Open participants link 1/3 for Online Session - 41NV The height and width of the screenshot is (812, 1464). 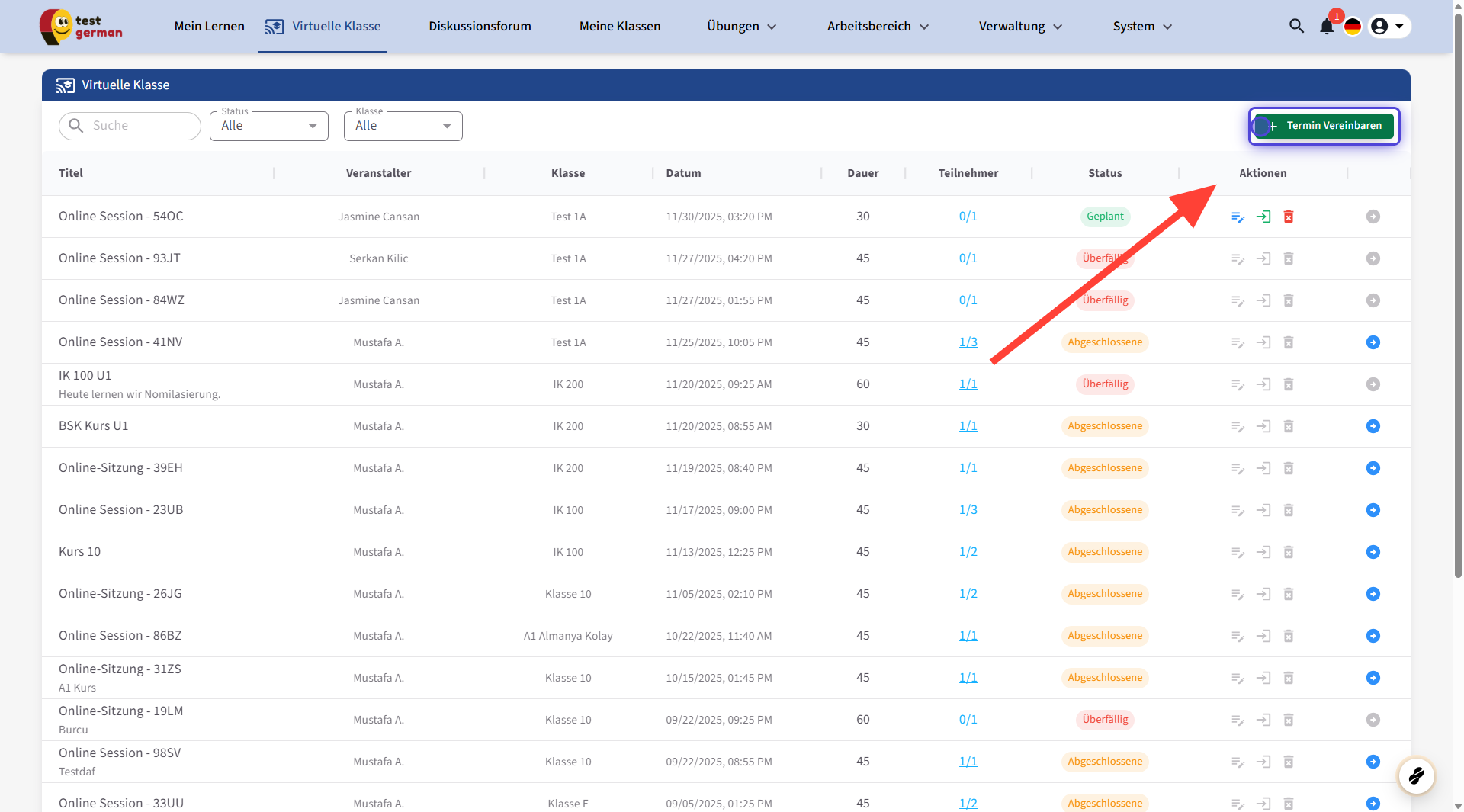coord(968,342)
